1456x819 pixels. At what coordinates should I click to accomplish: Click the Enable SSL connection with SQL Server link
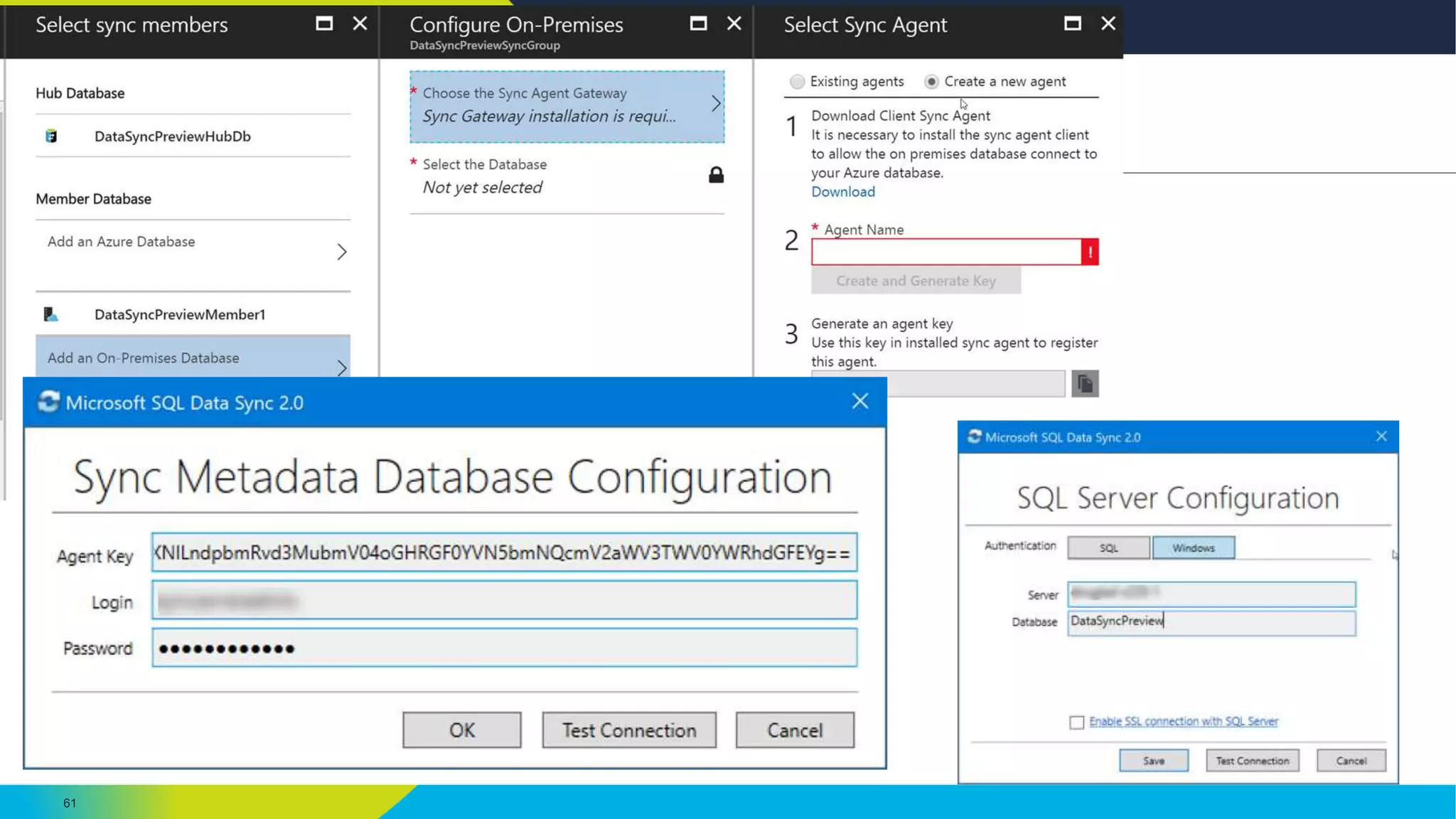pyautogui.click(x=1183, y=722)
